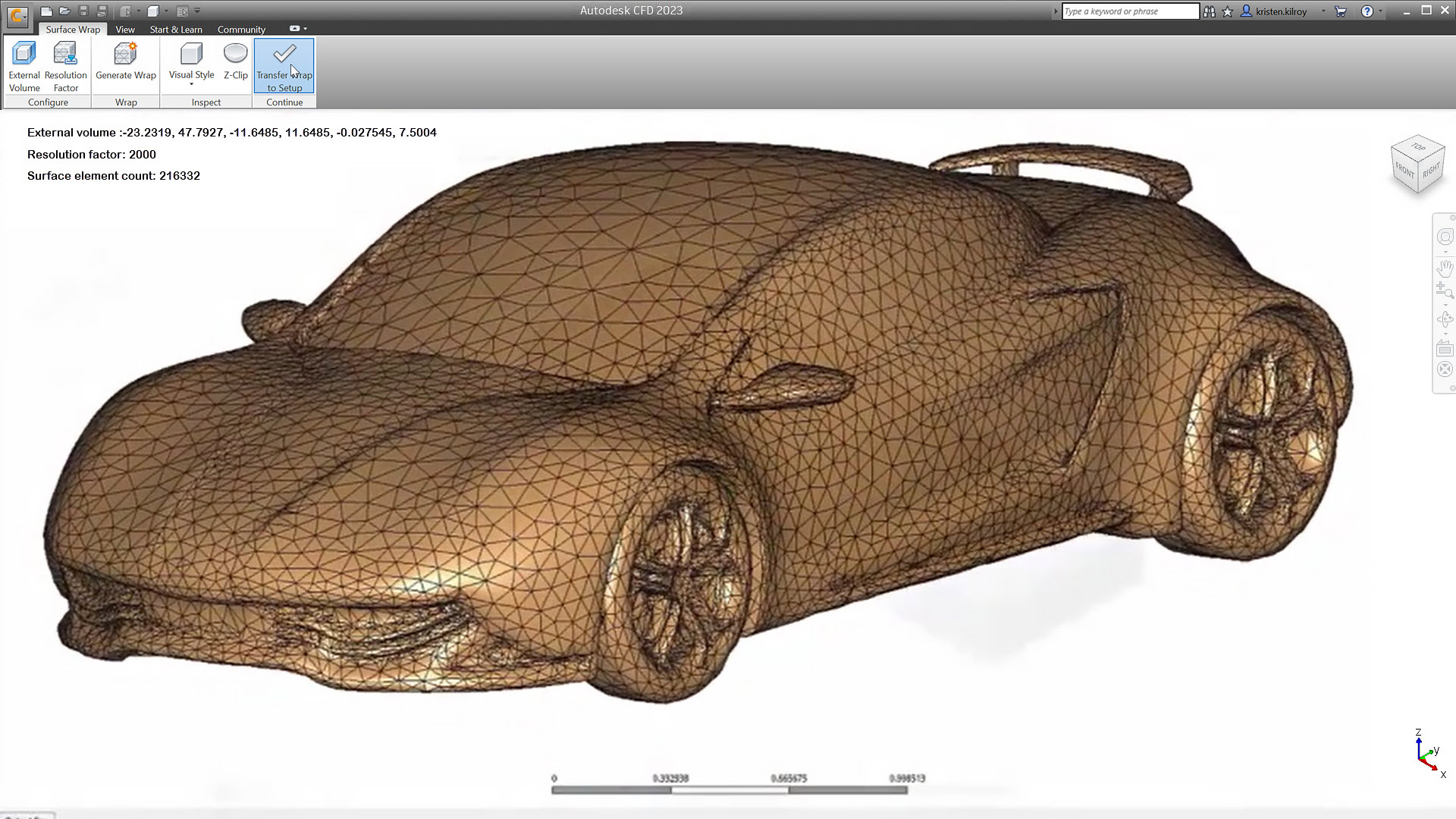Expand the Steering Wheels dropdown arrow

point(1445,253)
